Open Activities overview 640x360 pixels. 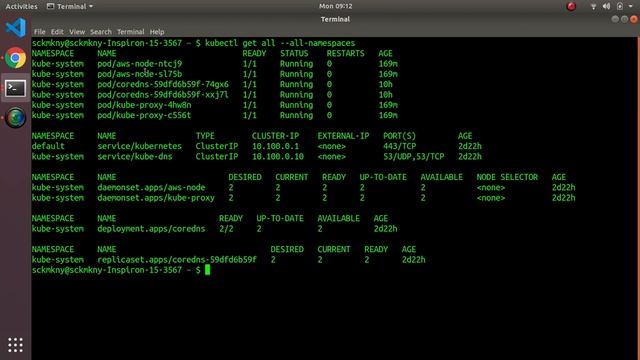[21, 6]
